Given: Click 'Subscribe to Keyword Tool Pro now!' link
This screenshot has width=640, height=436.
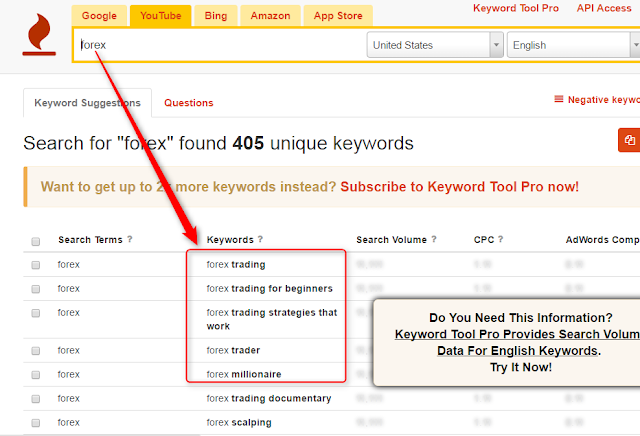Looking at the screenshot, I should click(x=460, y=187).
